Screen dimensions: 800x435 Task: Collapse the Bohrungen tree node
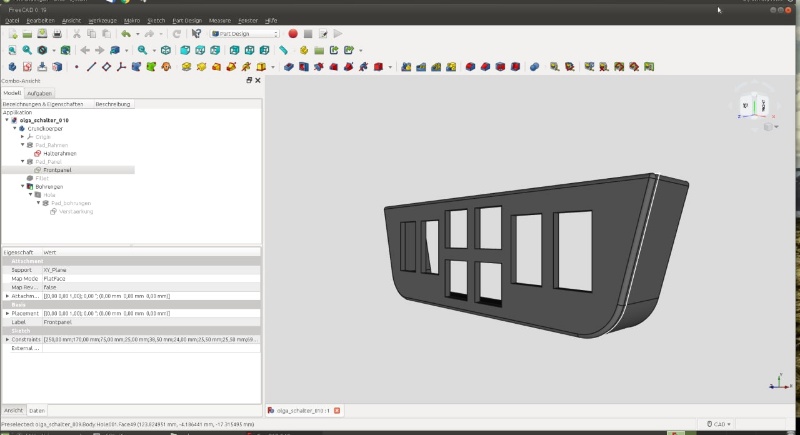[x=23, y=186]
